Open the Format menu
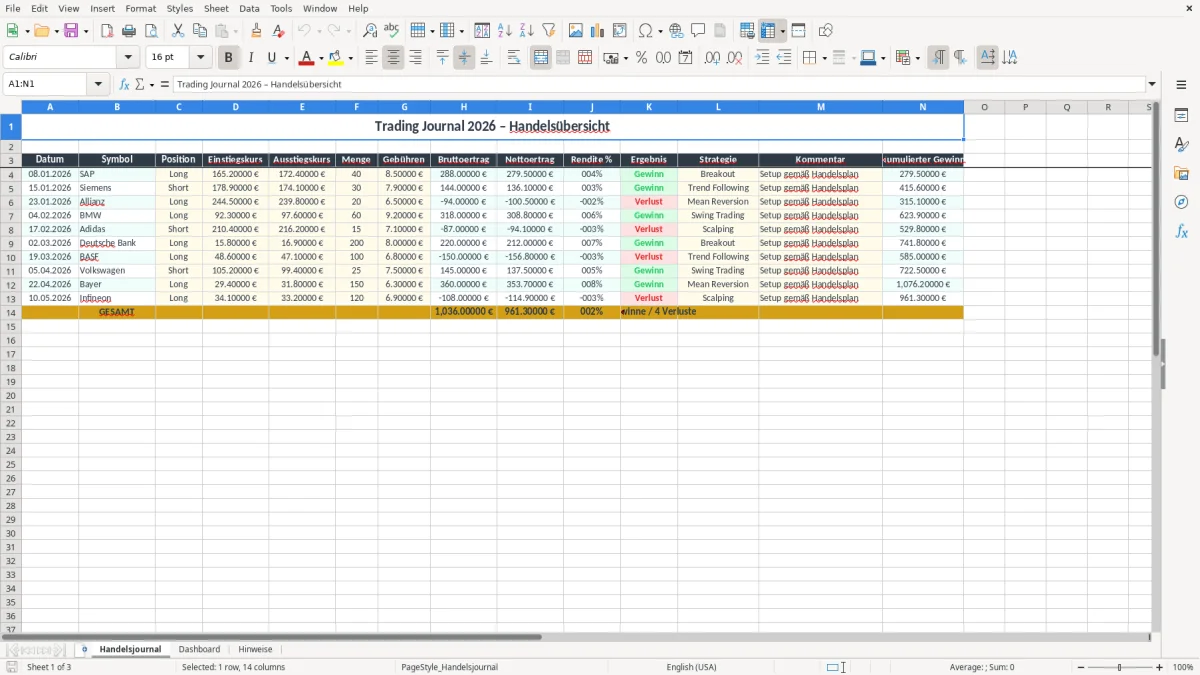The width and height of the screenshot is (1200, 675). point(140,8)
